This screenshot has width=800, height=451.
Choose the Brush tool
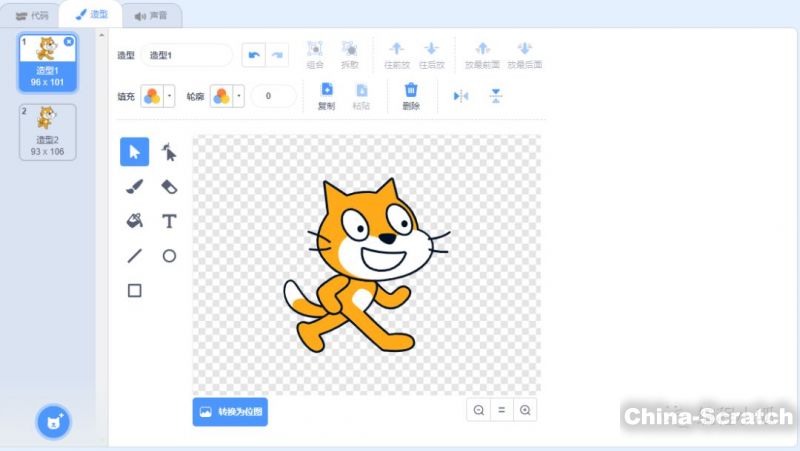135,186
